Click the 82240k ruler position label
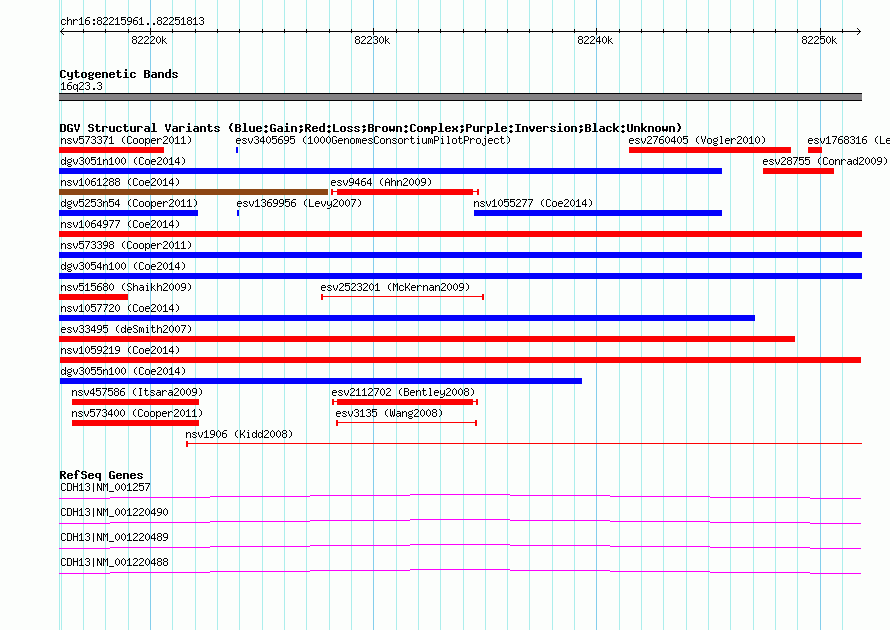The image size is (890, 630). click(595, 40)
